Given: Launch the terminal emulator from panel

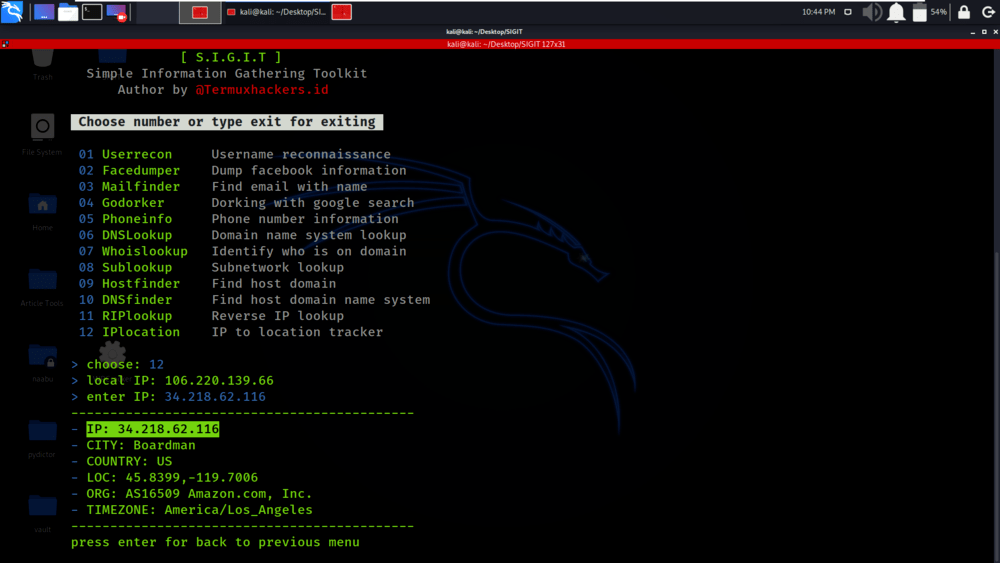Looking at the screenshot, I should click(92, 12).
